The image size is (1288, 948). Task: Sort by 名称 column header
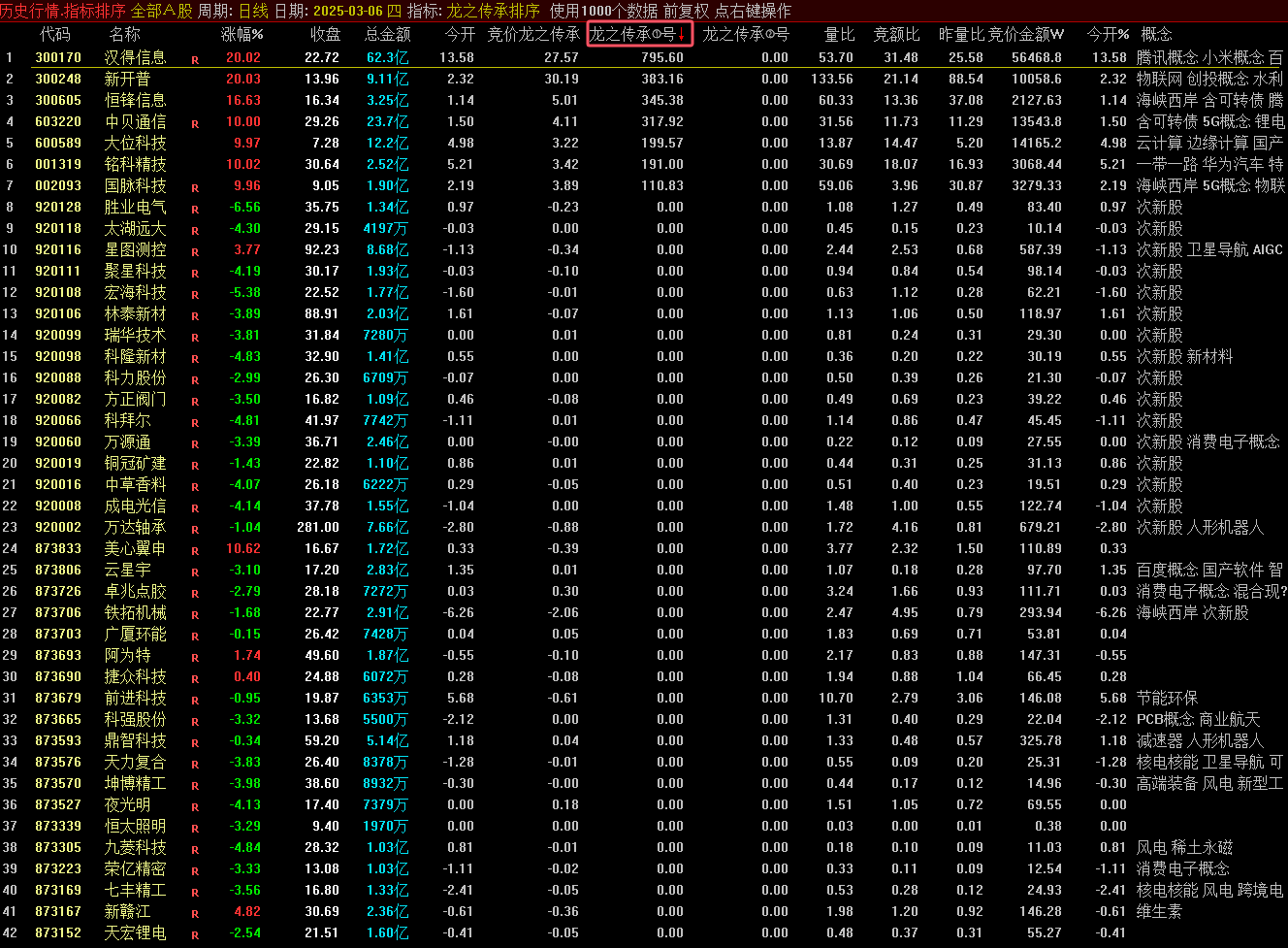124,34
